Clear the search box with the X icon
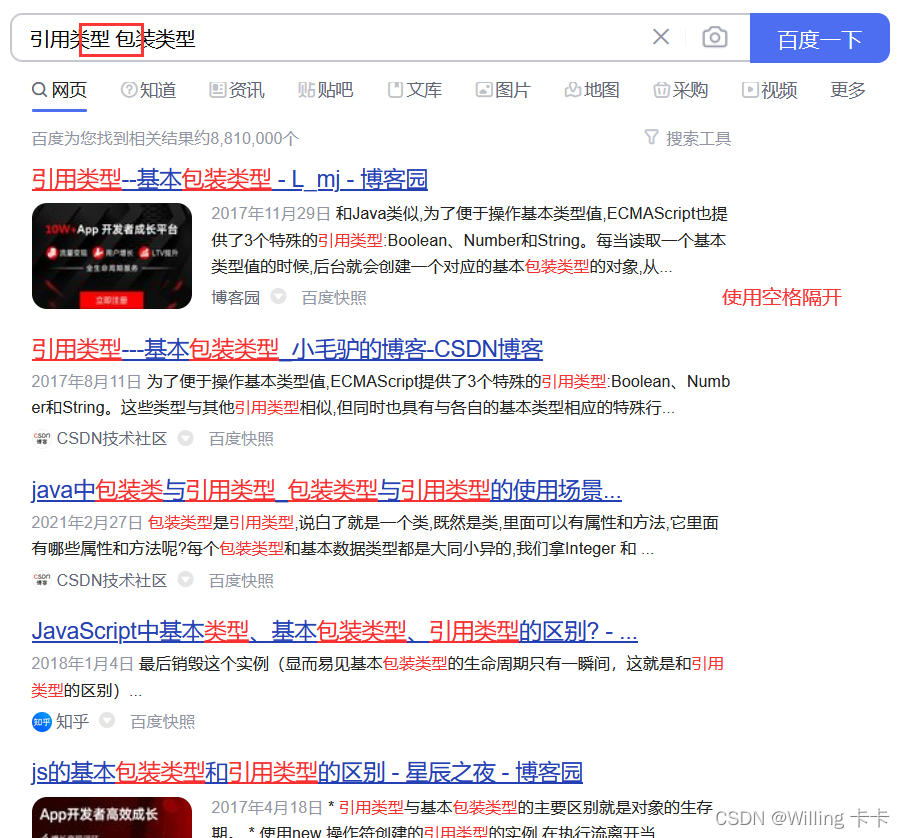The image size is (905, 838). 661,37
